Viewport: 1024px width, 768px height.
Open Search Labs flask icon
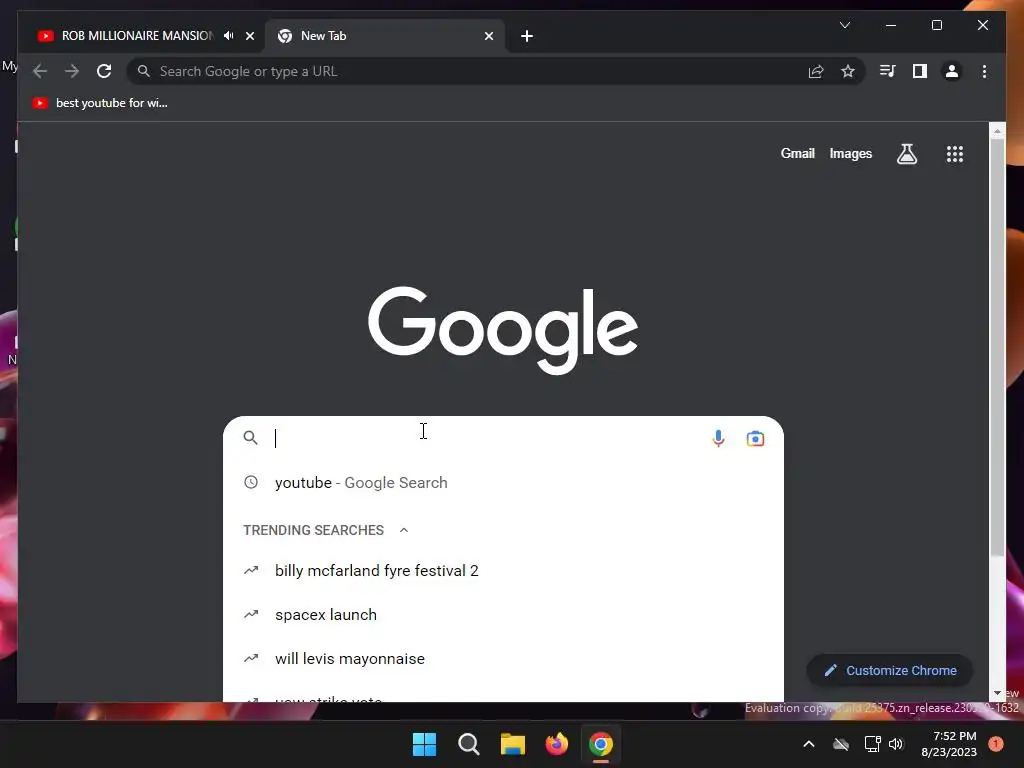[906, 154]
